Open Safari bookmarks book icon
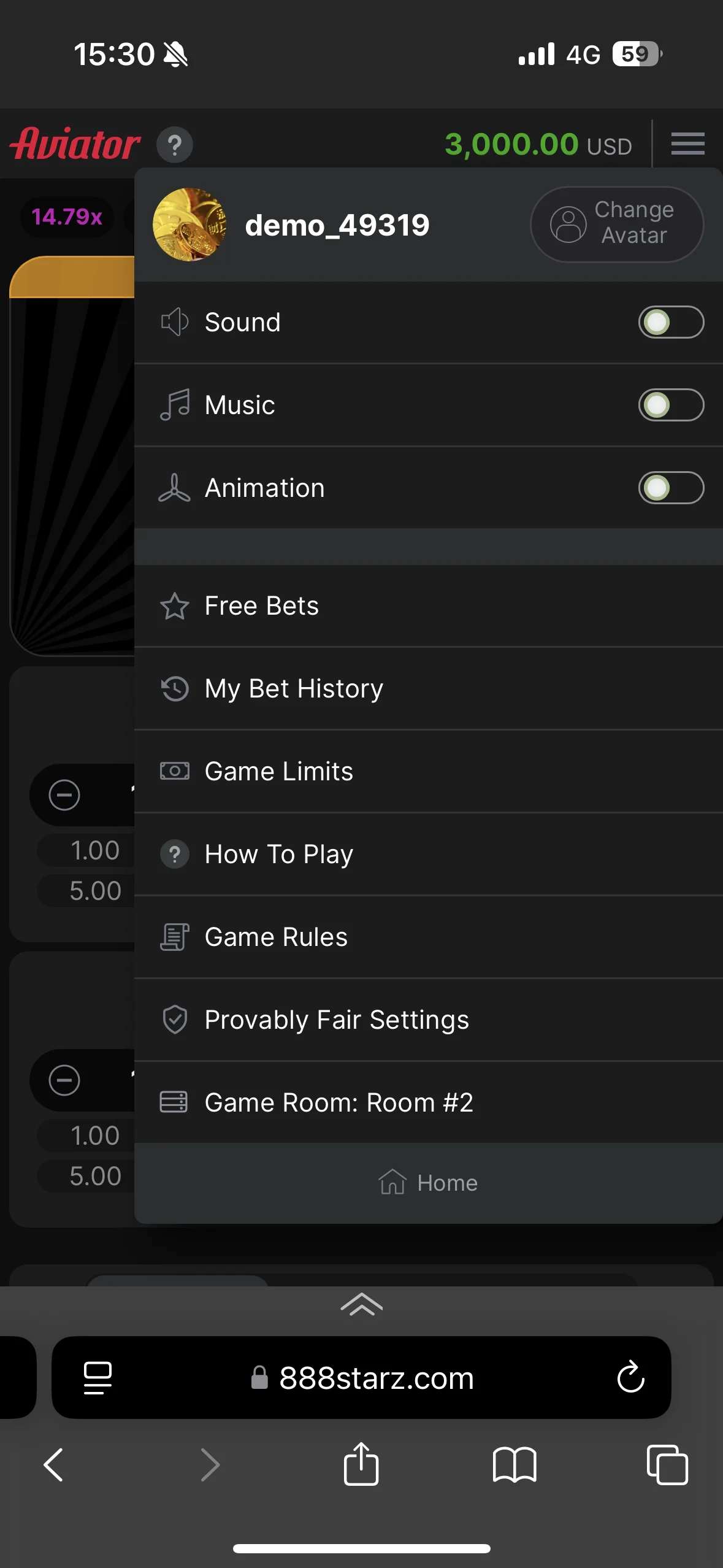Screen dimensions: 723x1568 coord(514,1464)
